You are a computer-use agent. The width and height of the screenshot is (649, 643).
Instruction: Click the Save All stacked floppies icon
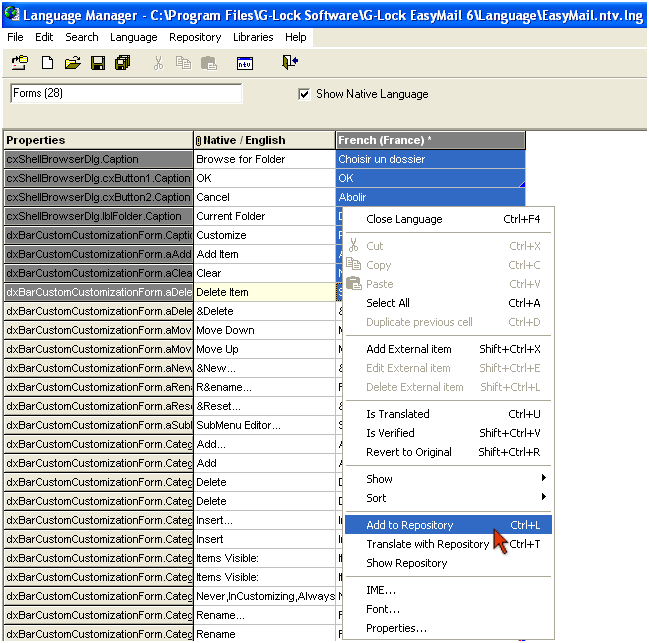point(123,63)
